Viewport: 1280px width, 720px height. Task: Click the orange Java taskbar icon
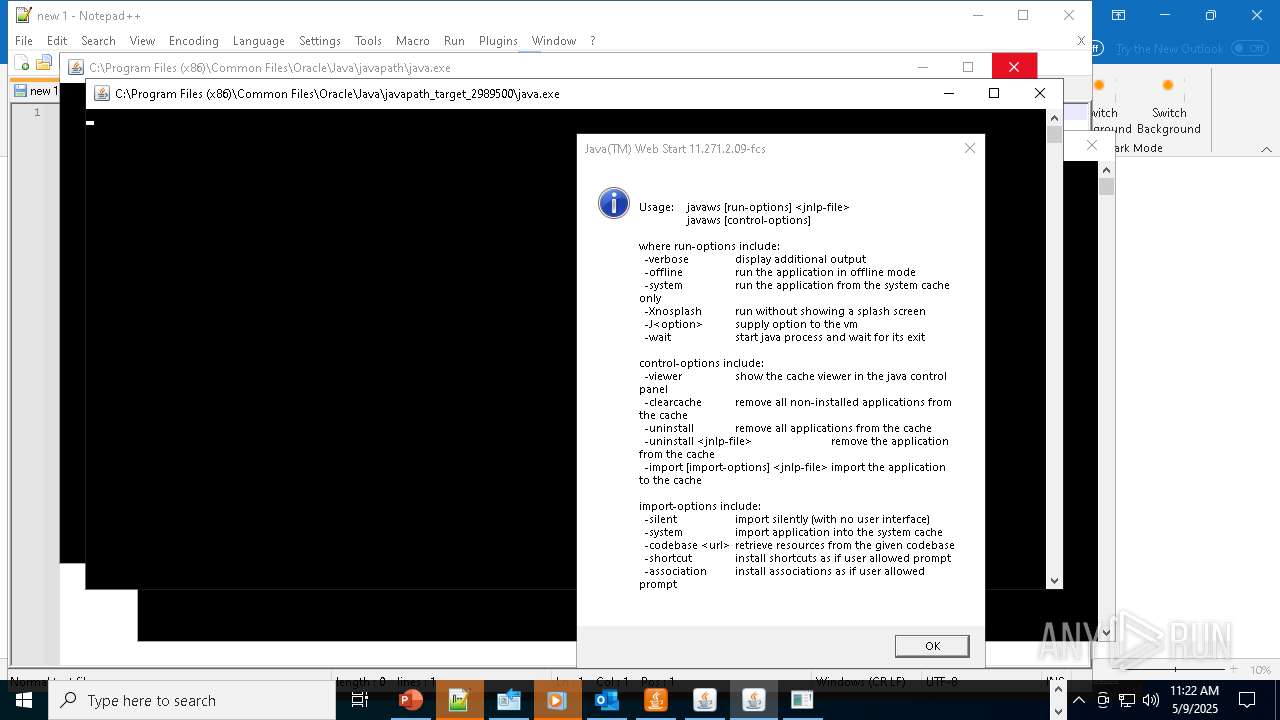655,700
